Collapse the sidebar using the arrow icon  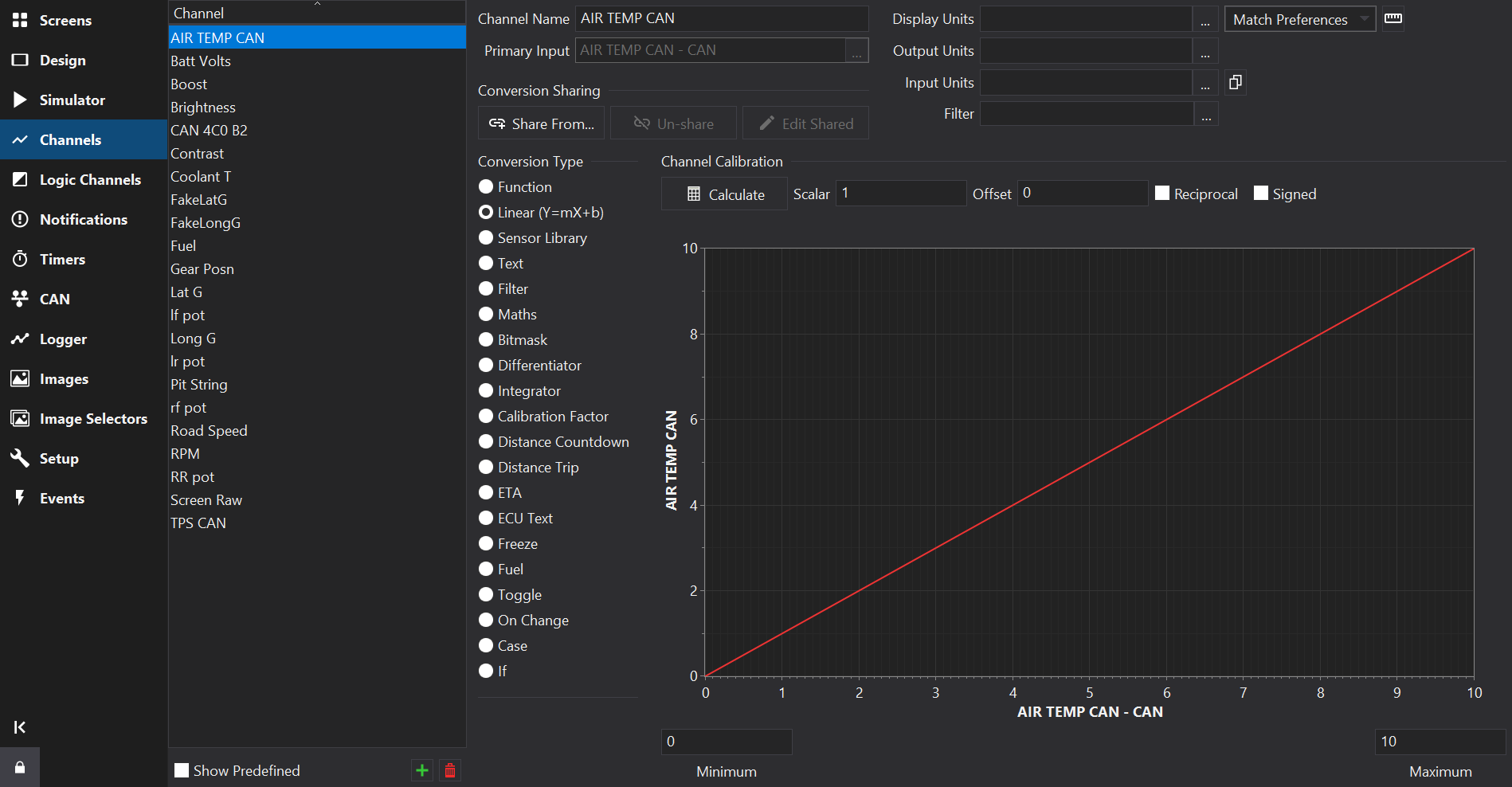click(x=20, y=726)
